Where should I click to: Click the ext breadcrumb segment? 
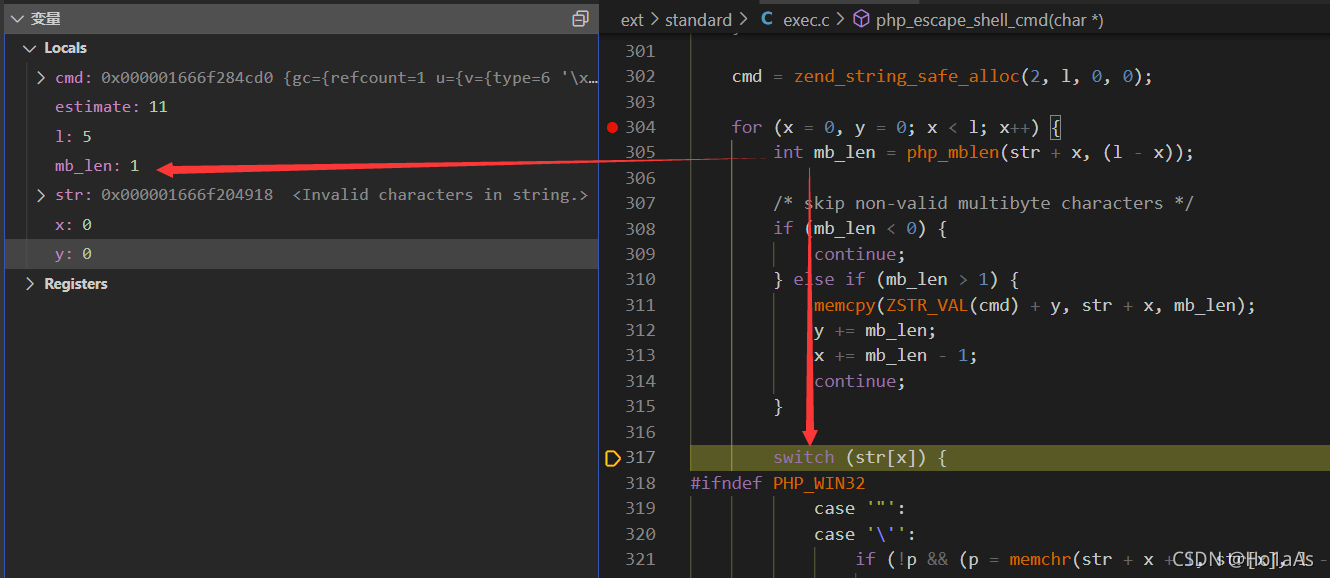click(632, 20)
